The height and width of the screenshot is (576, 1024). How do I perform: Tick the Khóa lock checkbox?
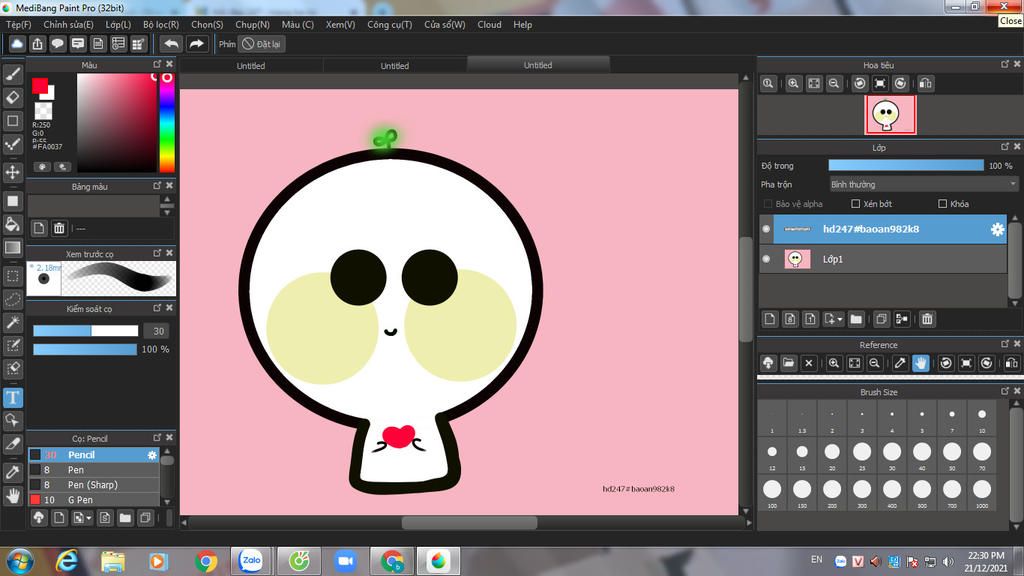click(x=942, y=204)
